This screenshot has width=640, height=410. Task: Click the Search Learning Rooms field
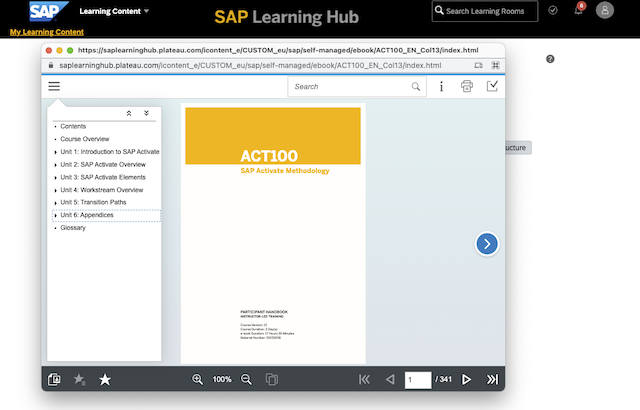[x=484, y=11]
